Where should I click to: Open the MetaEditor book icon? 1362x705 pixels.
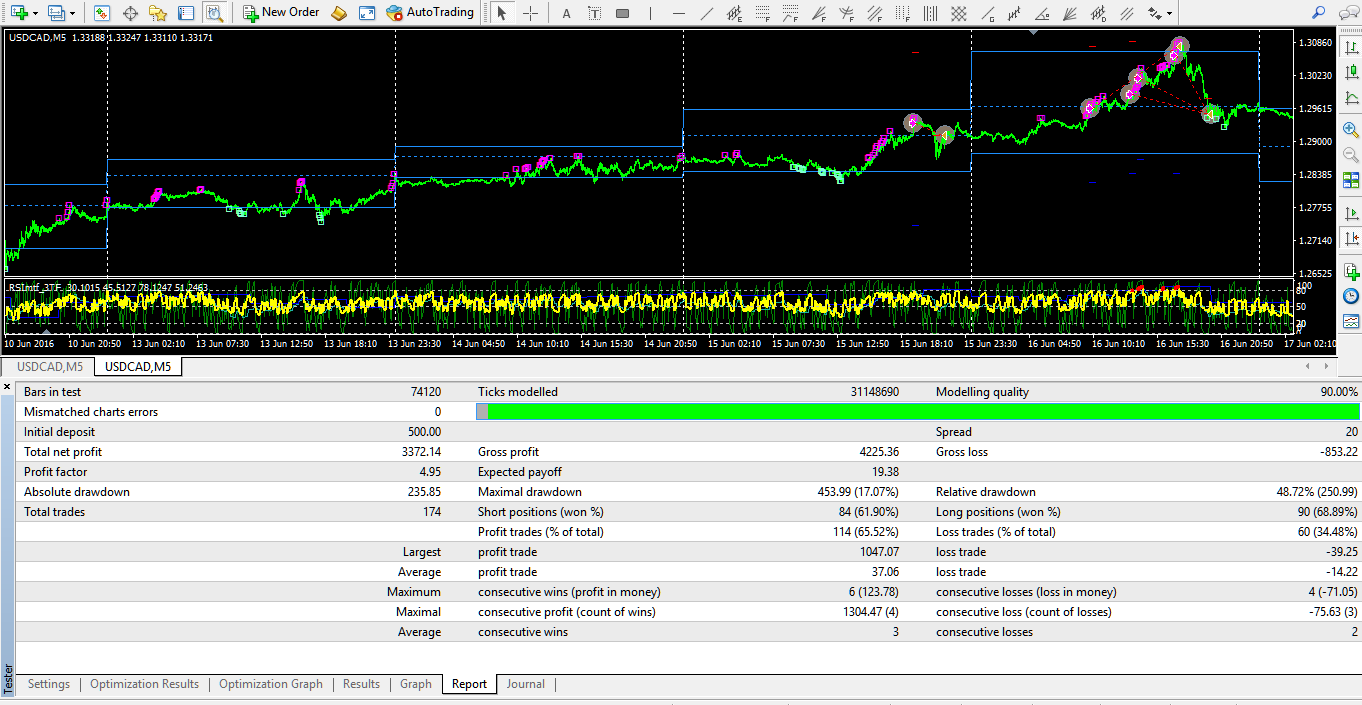click(x=339, y=13)
